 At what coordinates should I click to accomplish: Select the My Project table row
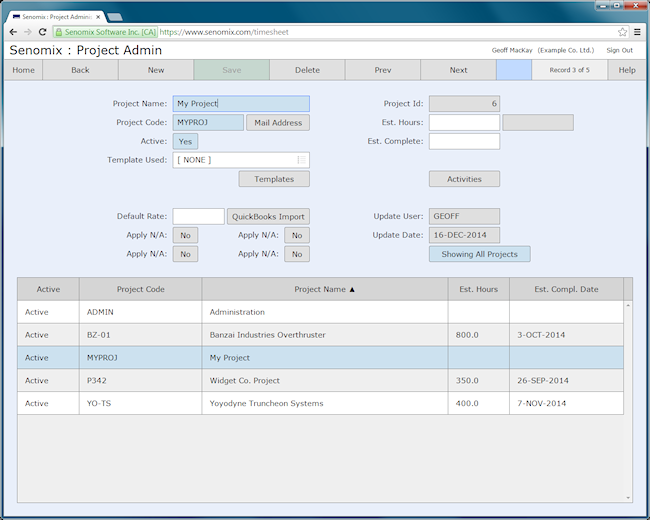[x=320, y=358]
